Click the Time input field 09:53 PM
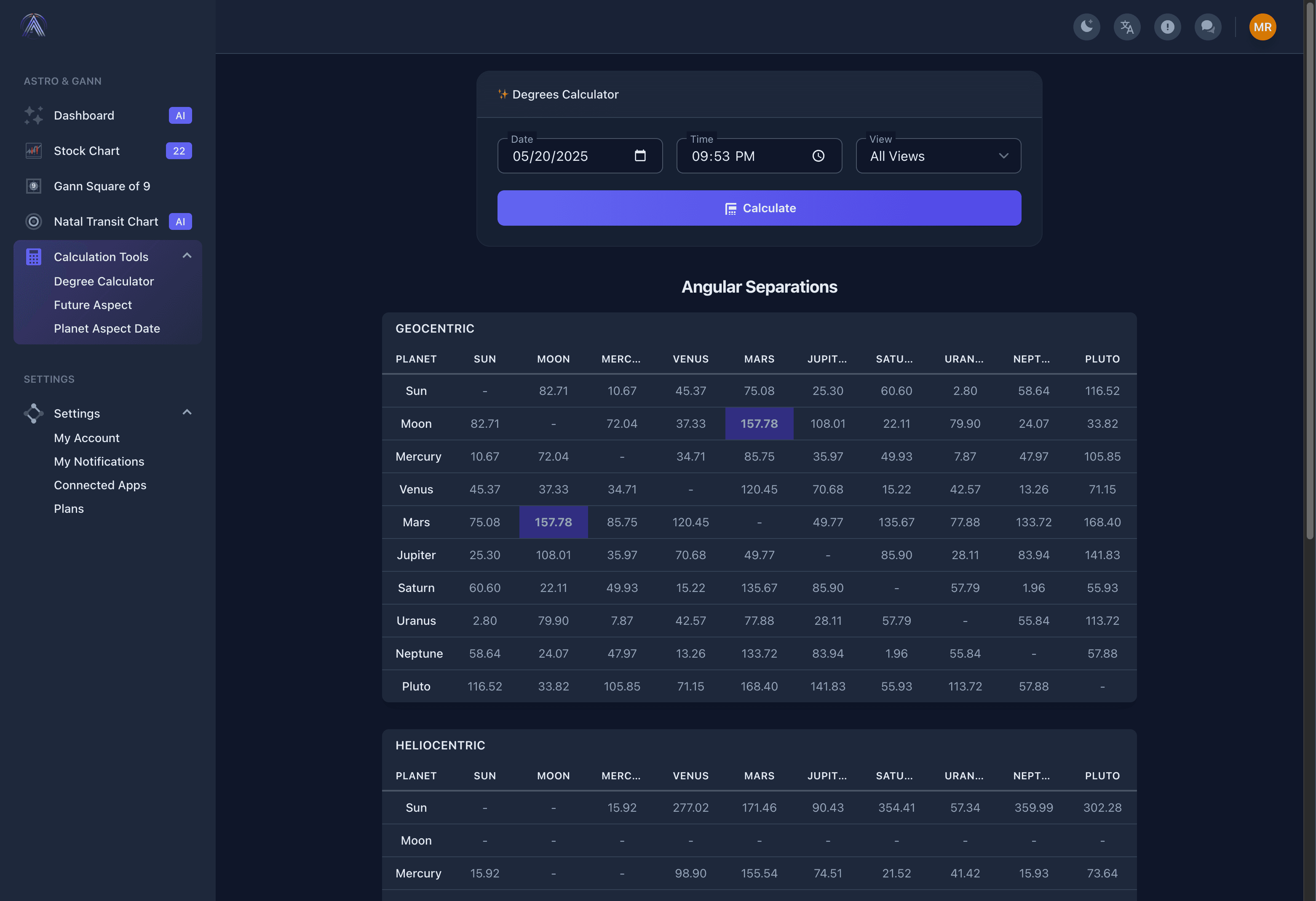The height and width of the screenshot is (901, 1316). click(759, 156)
